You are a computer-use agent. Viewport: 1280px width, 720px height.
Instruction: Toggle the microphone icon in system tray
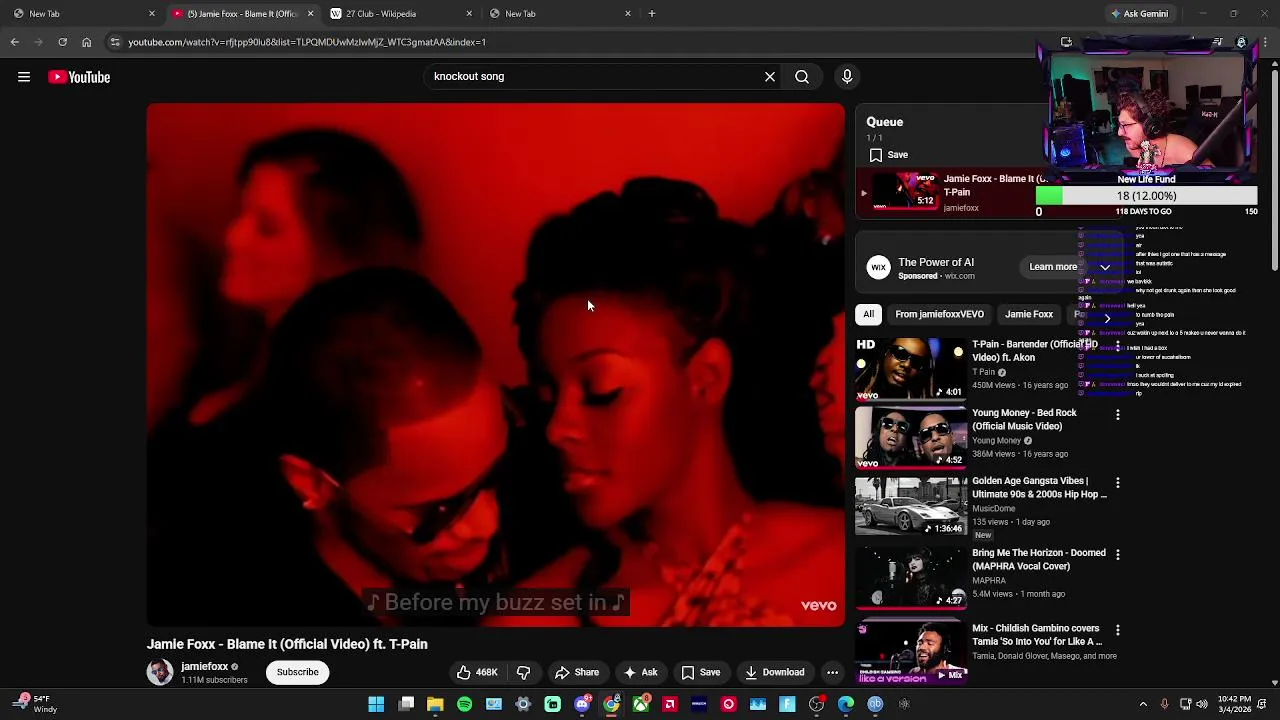pyautogui.click(x=1164, y=704)
